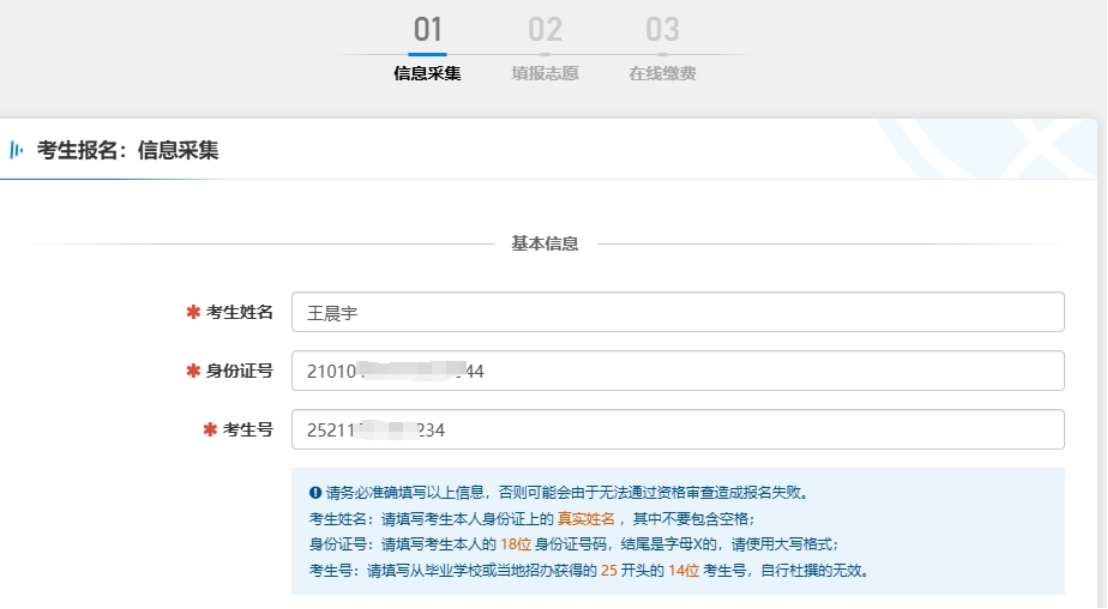Screen dimensions: 1108x609
Task: Click into the 身份证号 input field
Action: pyautogui.click(x=677, y=371)
